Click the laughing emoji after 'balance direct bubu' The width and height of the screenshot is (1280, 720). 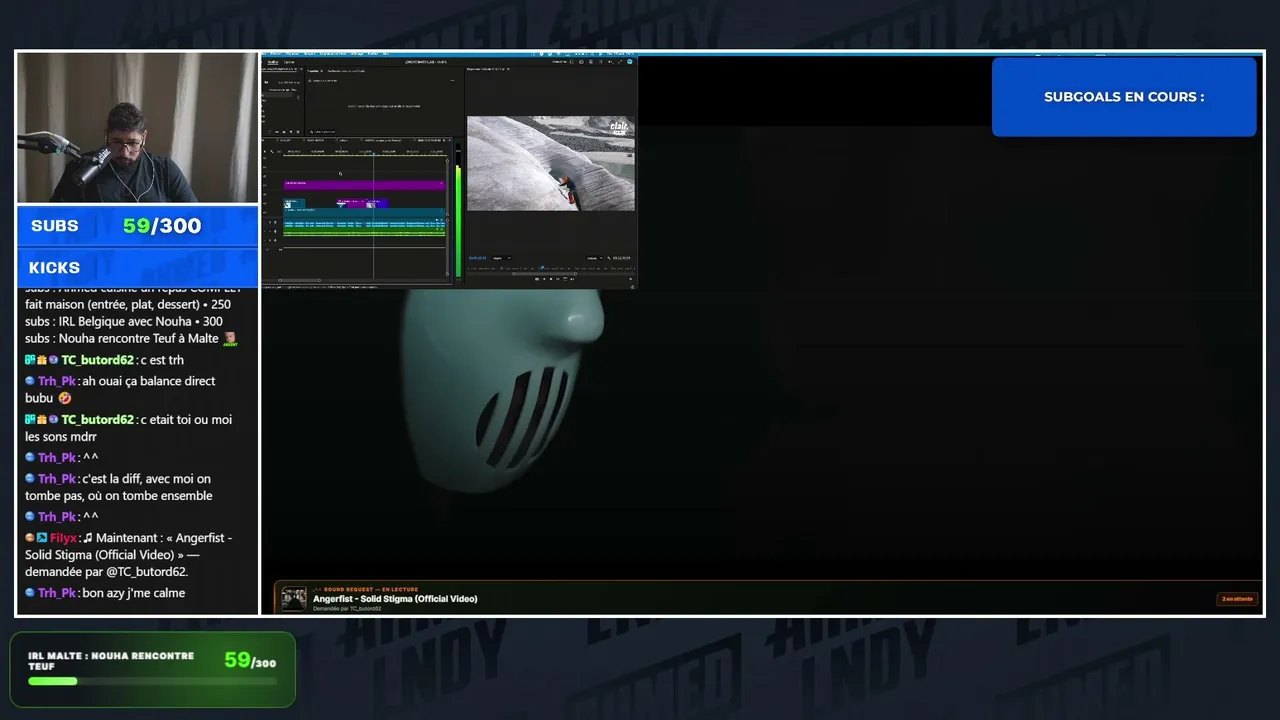[65, 398]
